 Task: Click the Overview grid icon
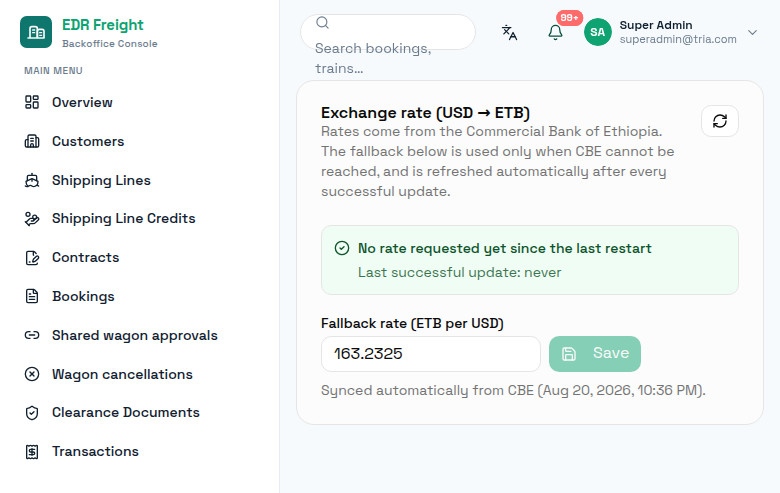pos(32,102)
